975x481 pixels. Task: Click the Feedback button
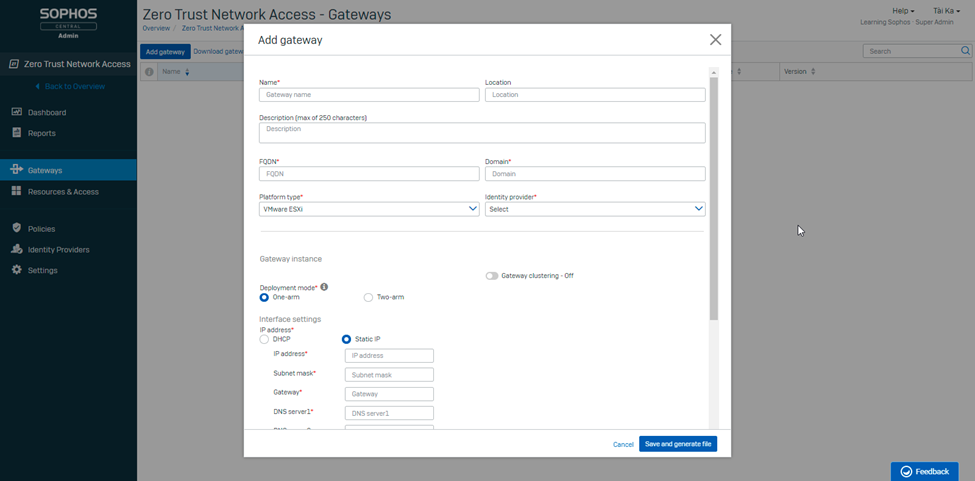point(924,471)
